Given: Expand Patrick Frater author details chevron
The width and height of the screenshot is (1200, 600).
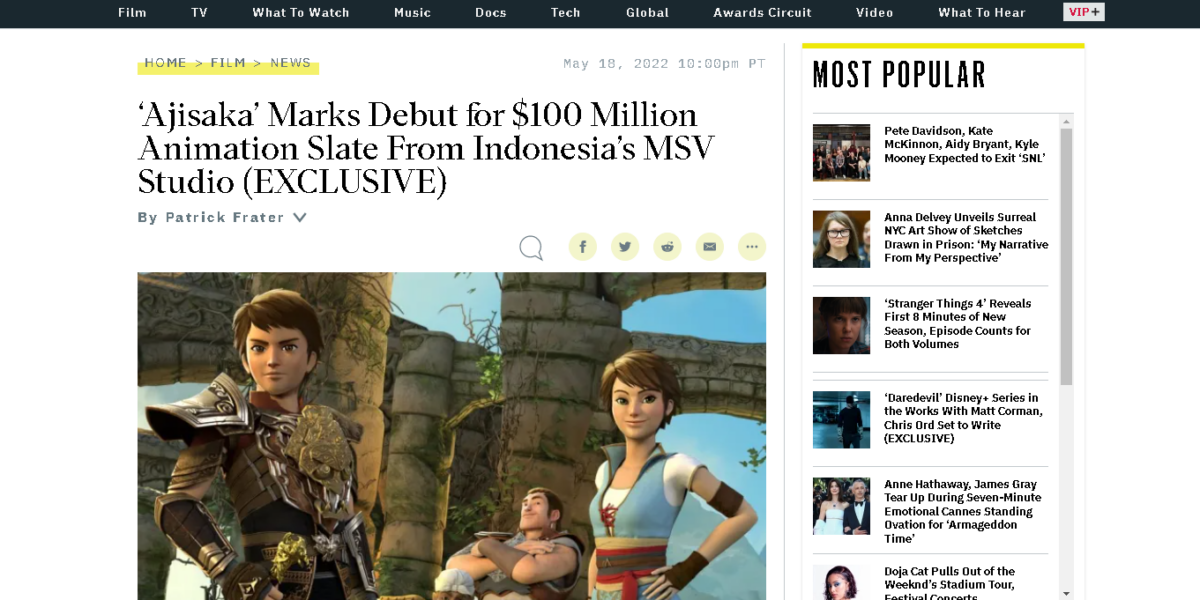Looking at the screenshot, I should click(x=299, y=217).
